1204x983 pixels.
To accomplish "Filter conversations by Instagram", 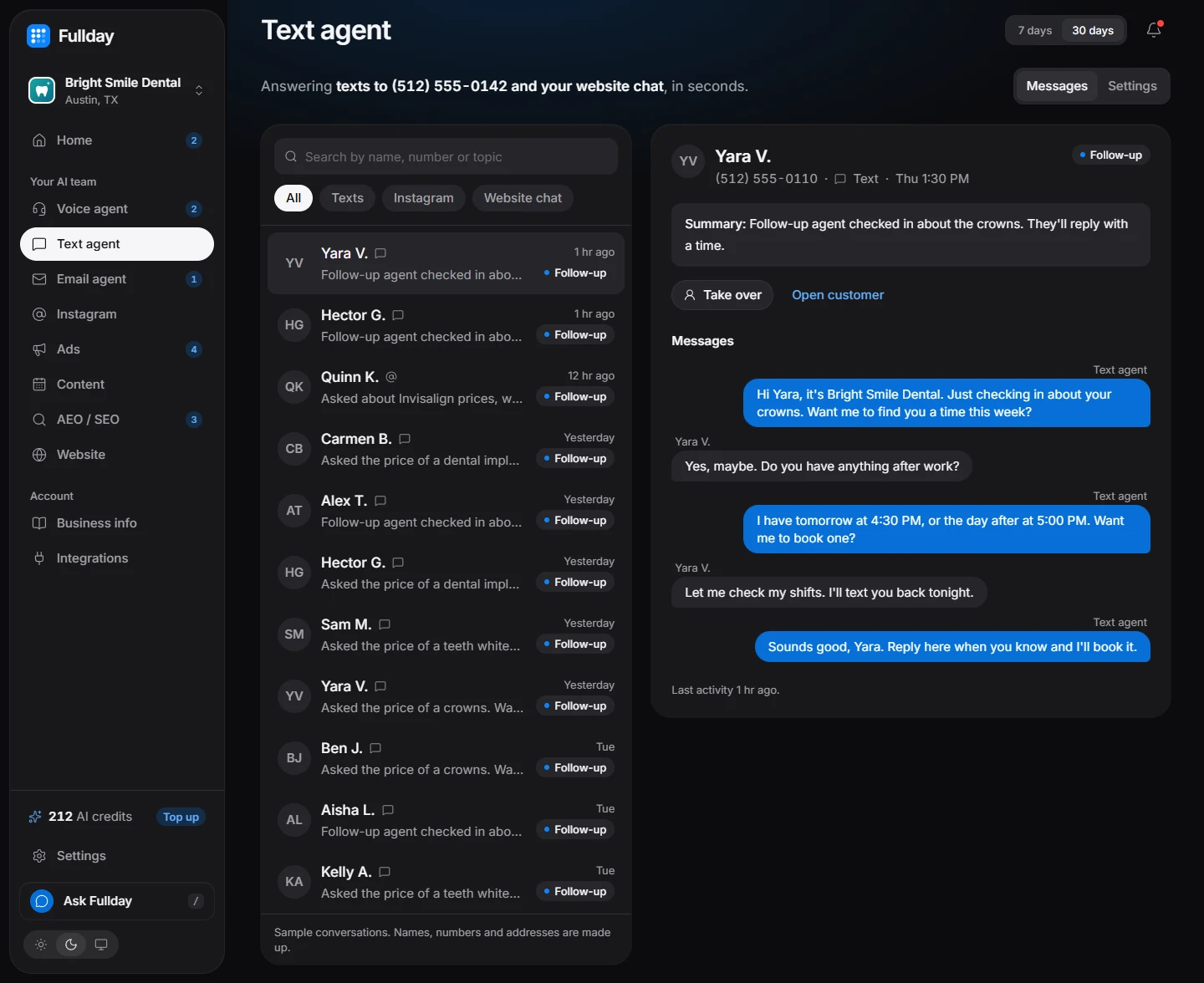I will (424, 198).
